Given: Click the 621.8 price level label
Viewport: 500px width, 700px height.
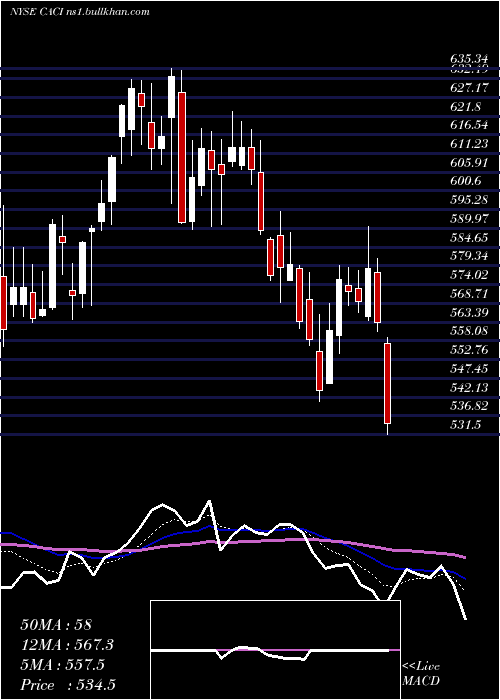Looking at the screenshot, I should click(x=465, y=107).
